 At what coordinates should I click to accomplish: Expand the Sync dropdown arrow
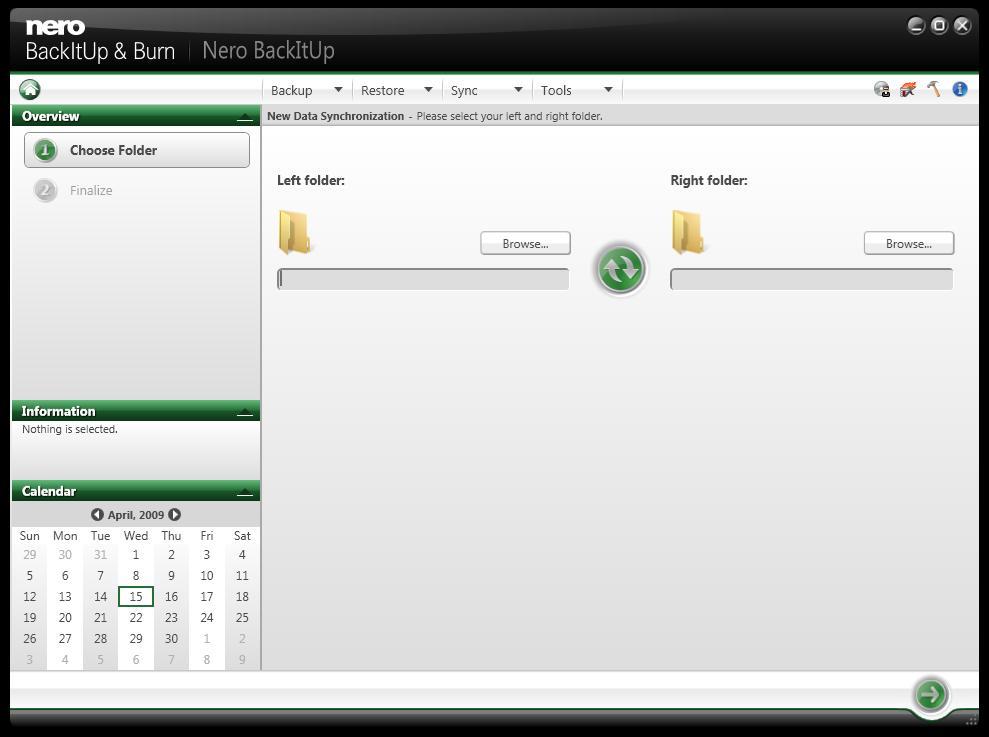(518, 90)
